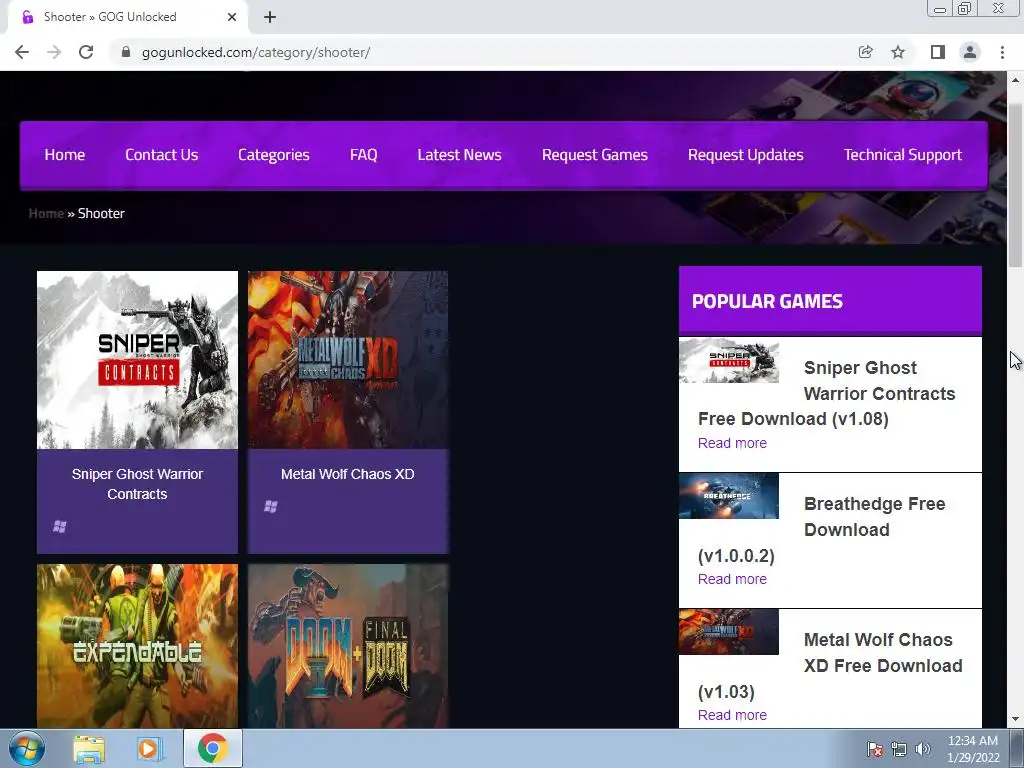Screen dimensions: 1024x768
Task: Open Metal Wolf Chaos XD Free Download (v1.03) link
Action: pos(830,665)
